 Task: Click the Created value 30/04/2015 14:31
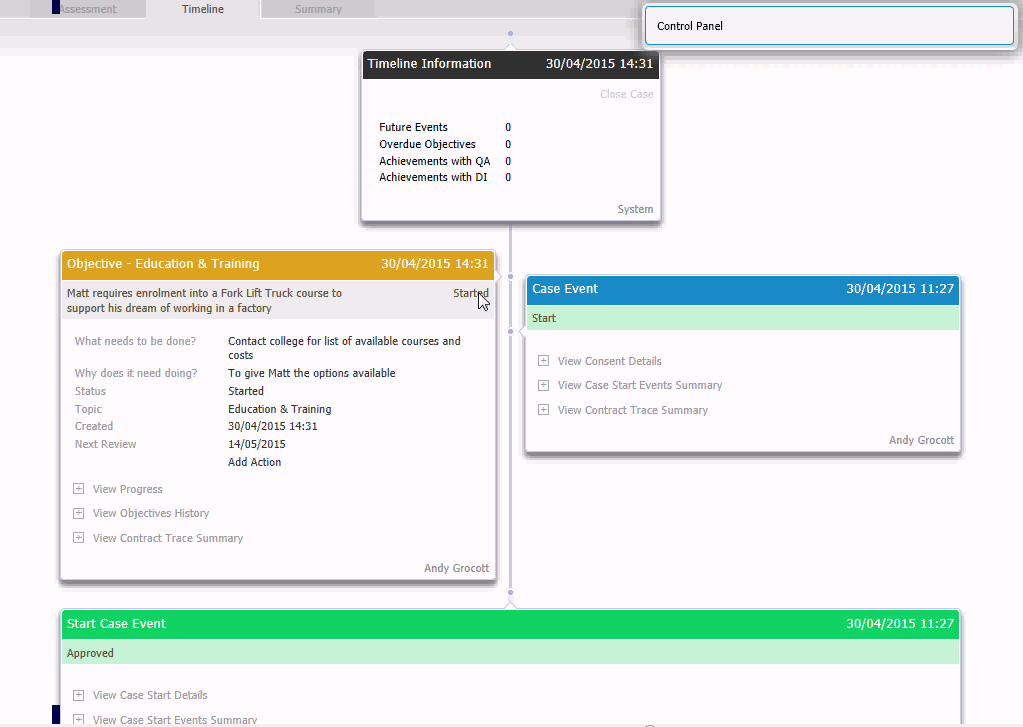tap(273, 426)
